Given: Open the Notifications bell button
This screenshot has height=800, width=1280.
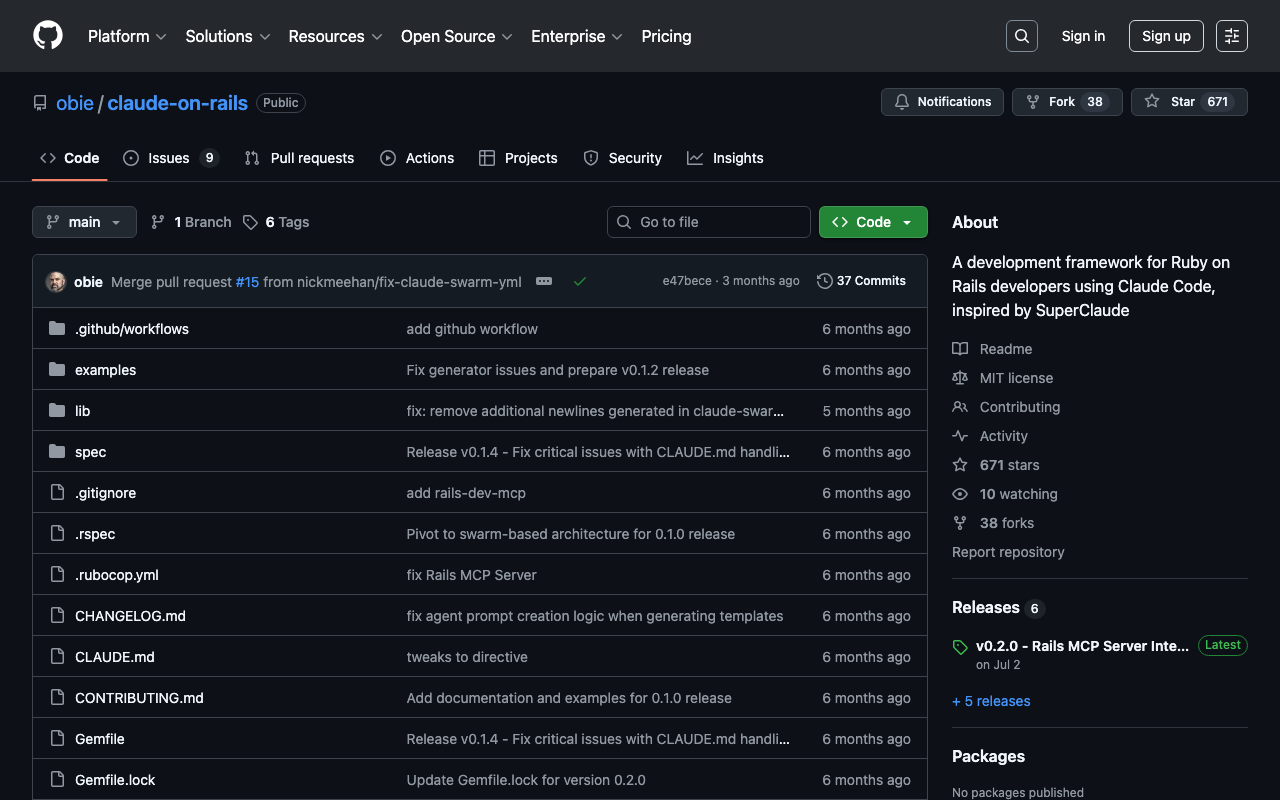Looking at the screenshot, I should click(942, 102).
